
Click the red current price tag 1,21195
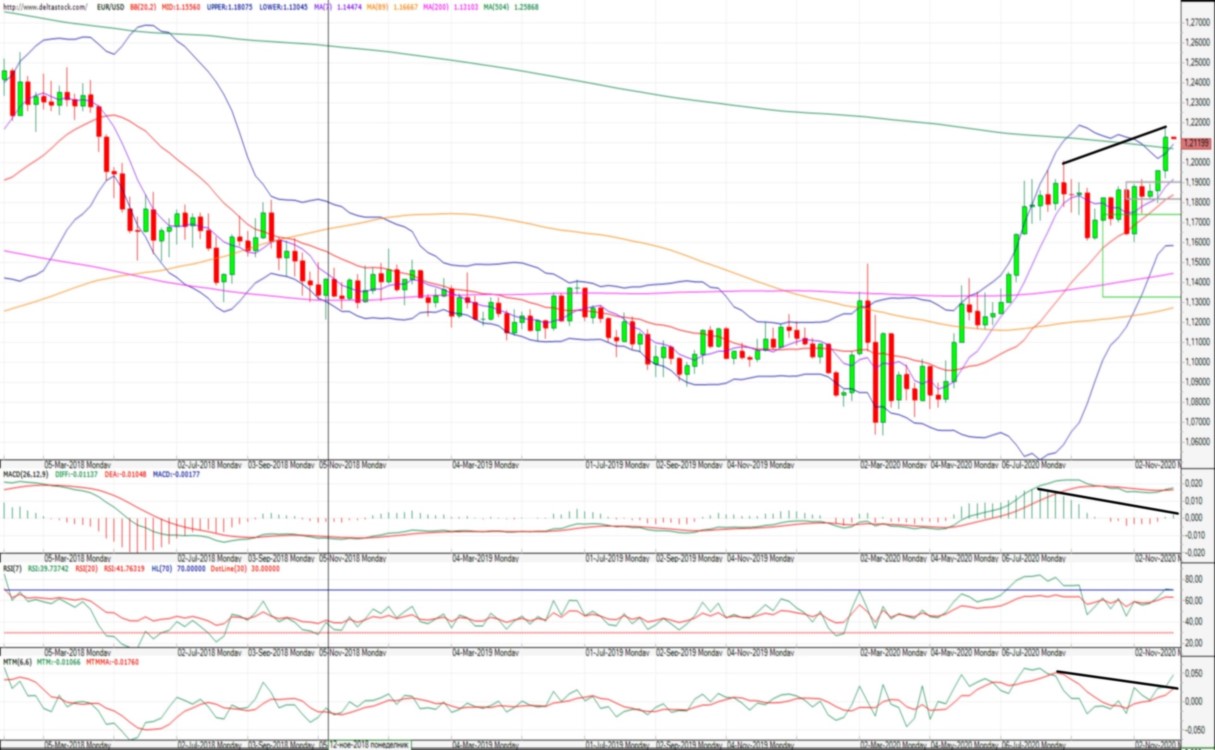(1196, 143)
